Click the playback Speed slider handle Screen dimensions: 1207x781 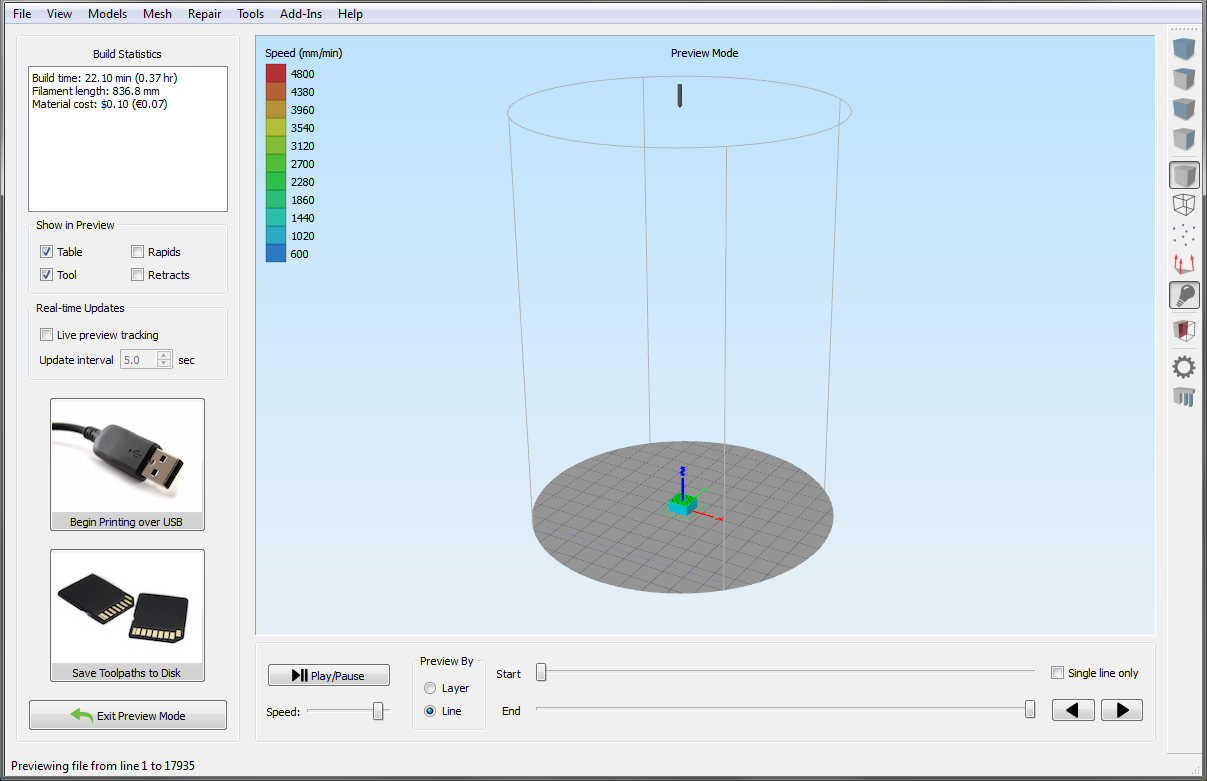(378, 711)
